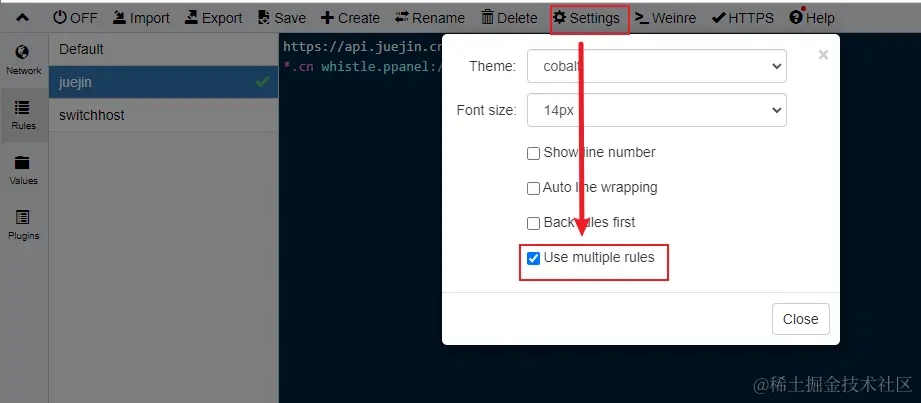Create a new rules group
The width and height of the screenshot is (921, 403).
click(x=350, y=18)
